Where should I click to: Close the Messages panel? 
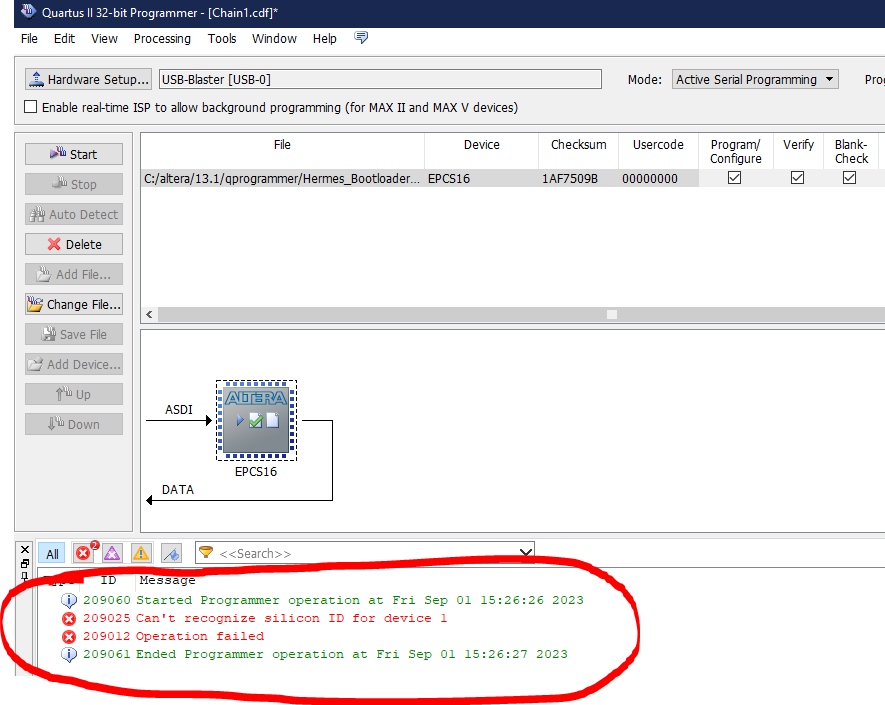pos(24,549)
